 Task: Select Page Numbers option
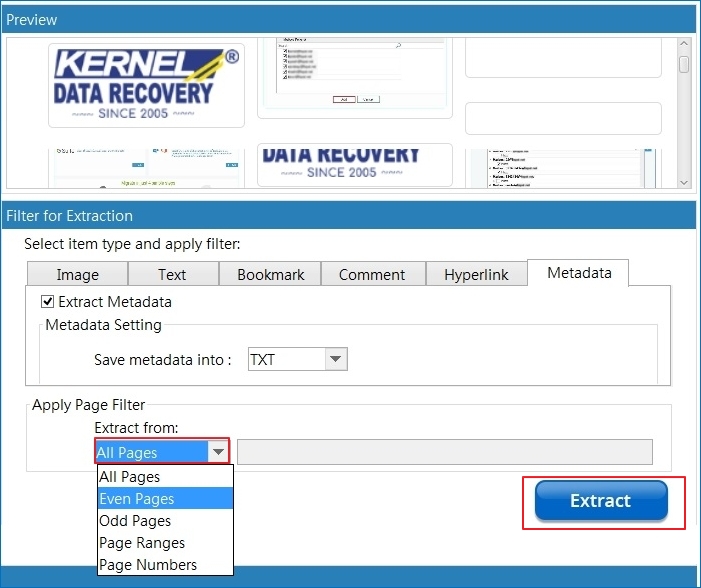pos(165,564)
